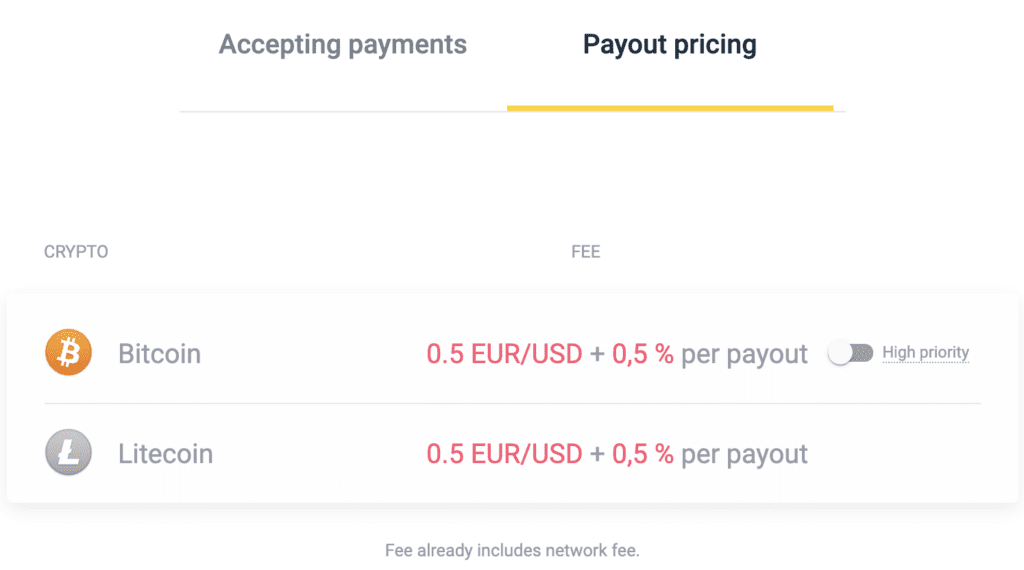The image size is (1024, 570).
Task: Switch to the Accepting payments tab
Action: pyautogui.click(x=343, y=45)
